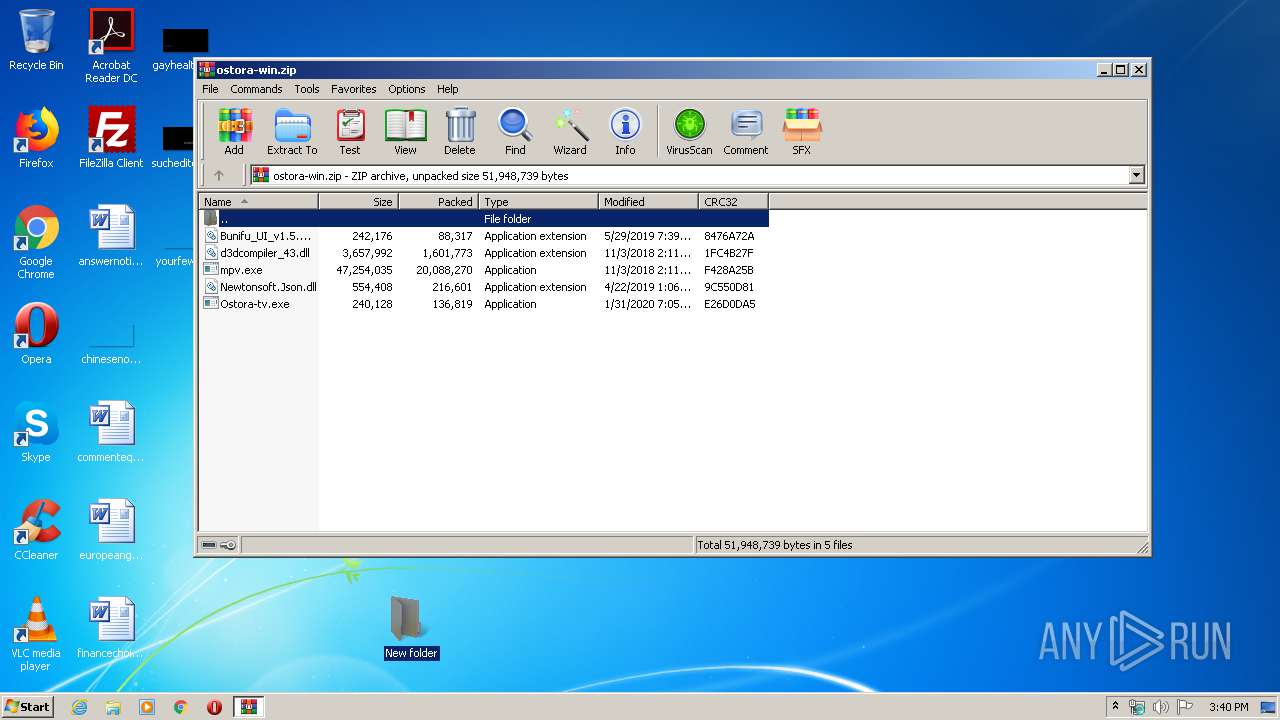Click the Delete trash icon
This screenshot has height=720, width=1280.
click(460, 132)
